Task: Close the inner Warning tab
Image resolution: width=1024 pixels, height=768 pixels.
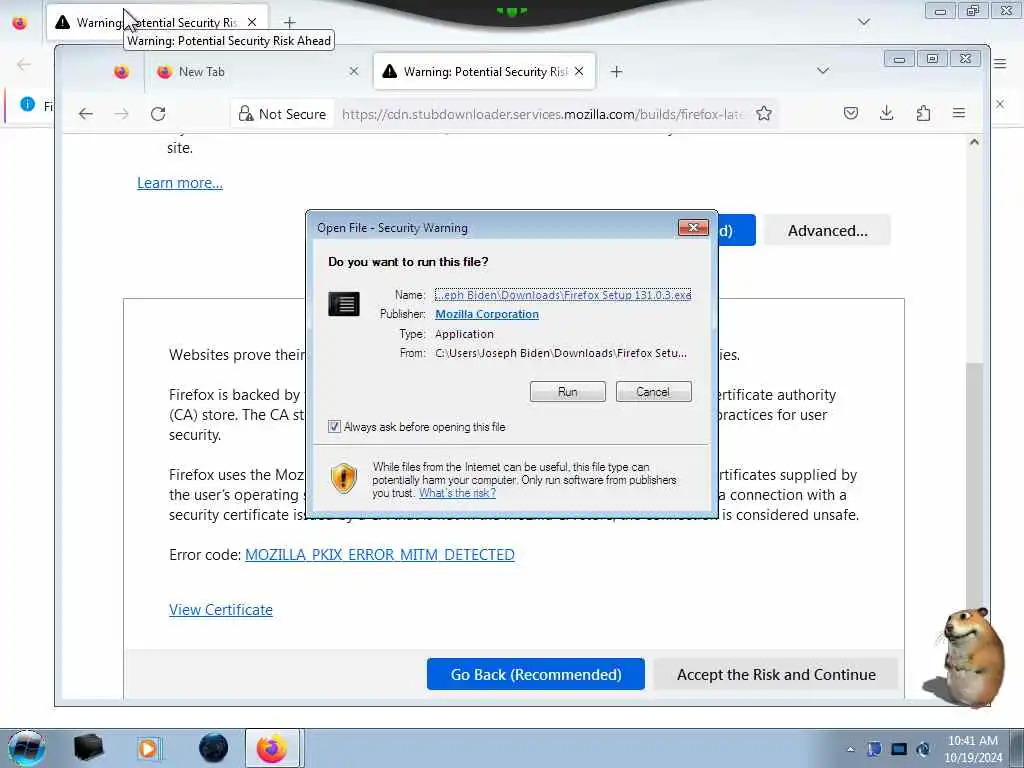Action: pos(579,71)
